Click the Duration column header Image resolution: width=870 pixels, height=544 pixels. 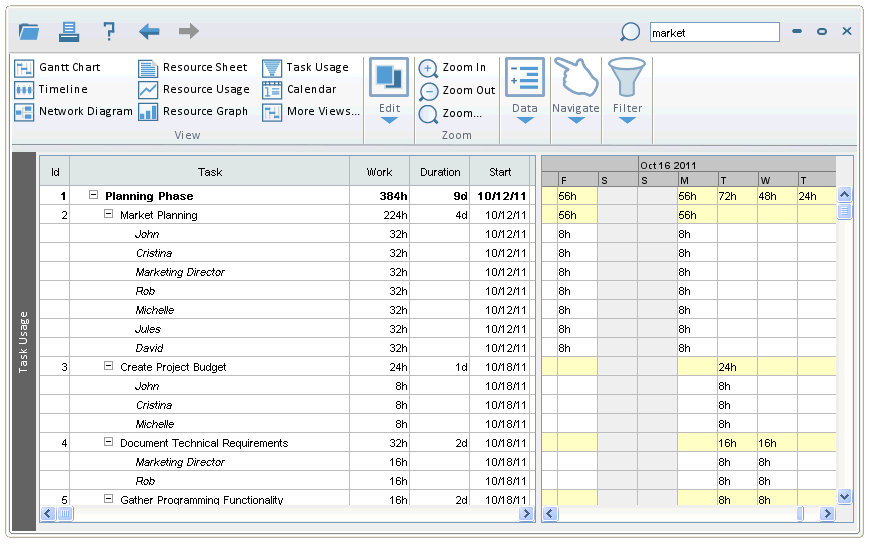click(x=440, y=172)
